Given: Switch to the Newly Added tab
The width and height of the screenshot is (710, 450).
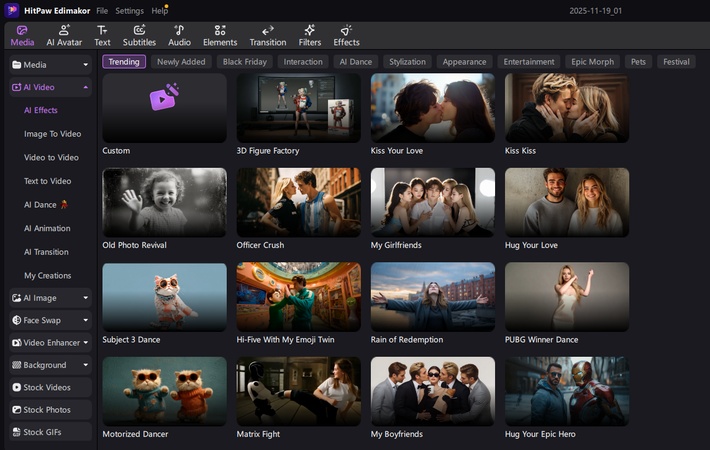Looking at the screenshot, I should pos(181,62).
